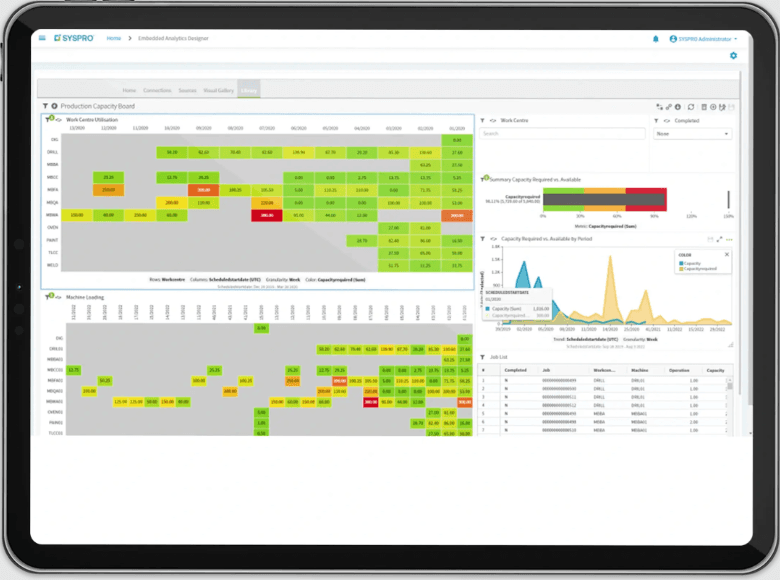This screenshot has width=780, height=580.
Task: Click the info icon beside Production Capacity Board
Action: [x=54, y=106]
